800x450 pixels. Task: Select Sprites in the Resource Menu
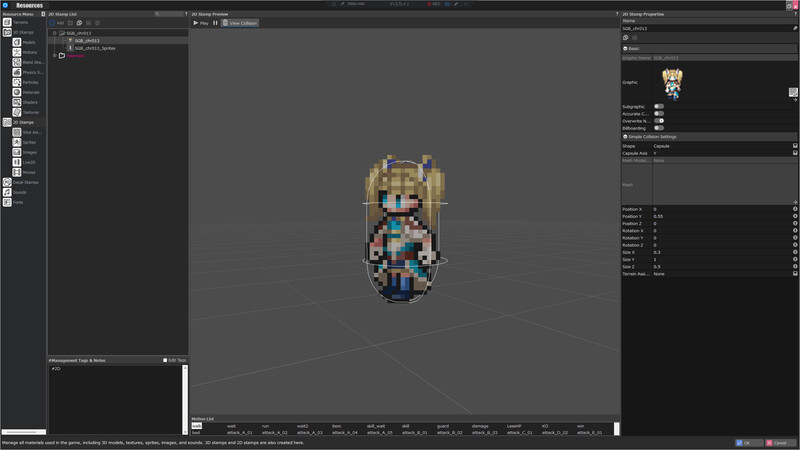tap(24, 142)
